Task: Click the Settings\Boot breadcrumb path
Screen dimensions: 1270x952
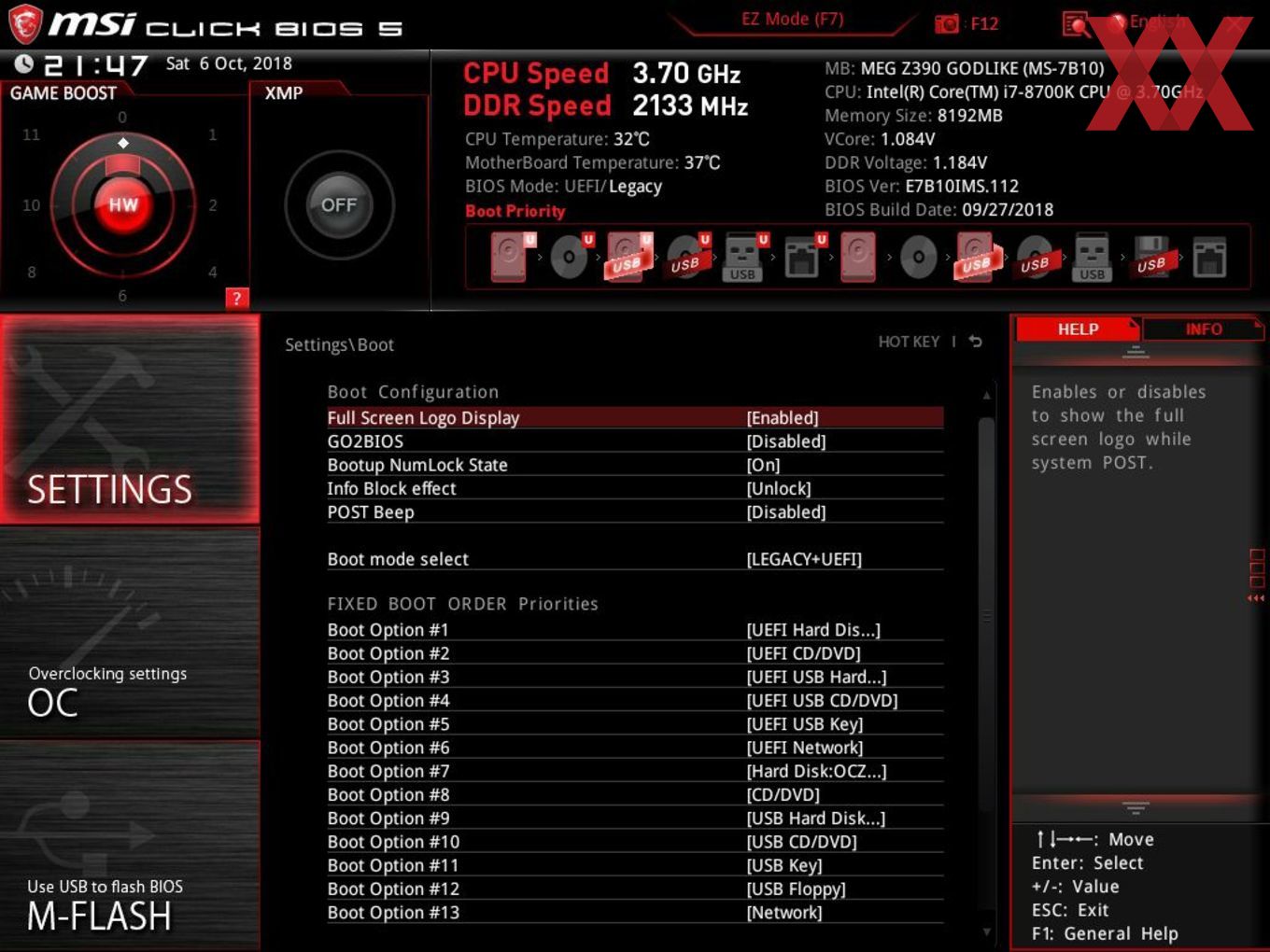Action: [339, 344]
